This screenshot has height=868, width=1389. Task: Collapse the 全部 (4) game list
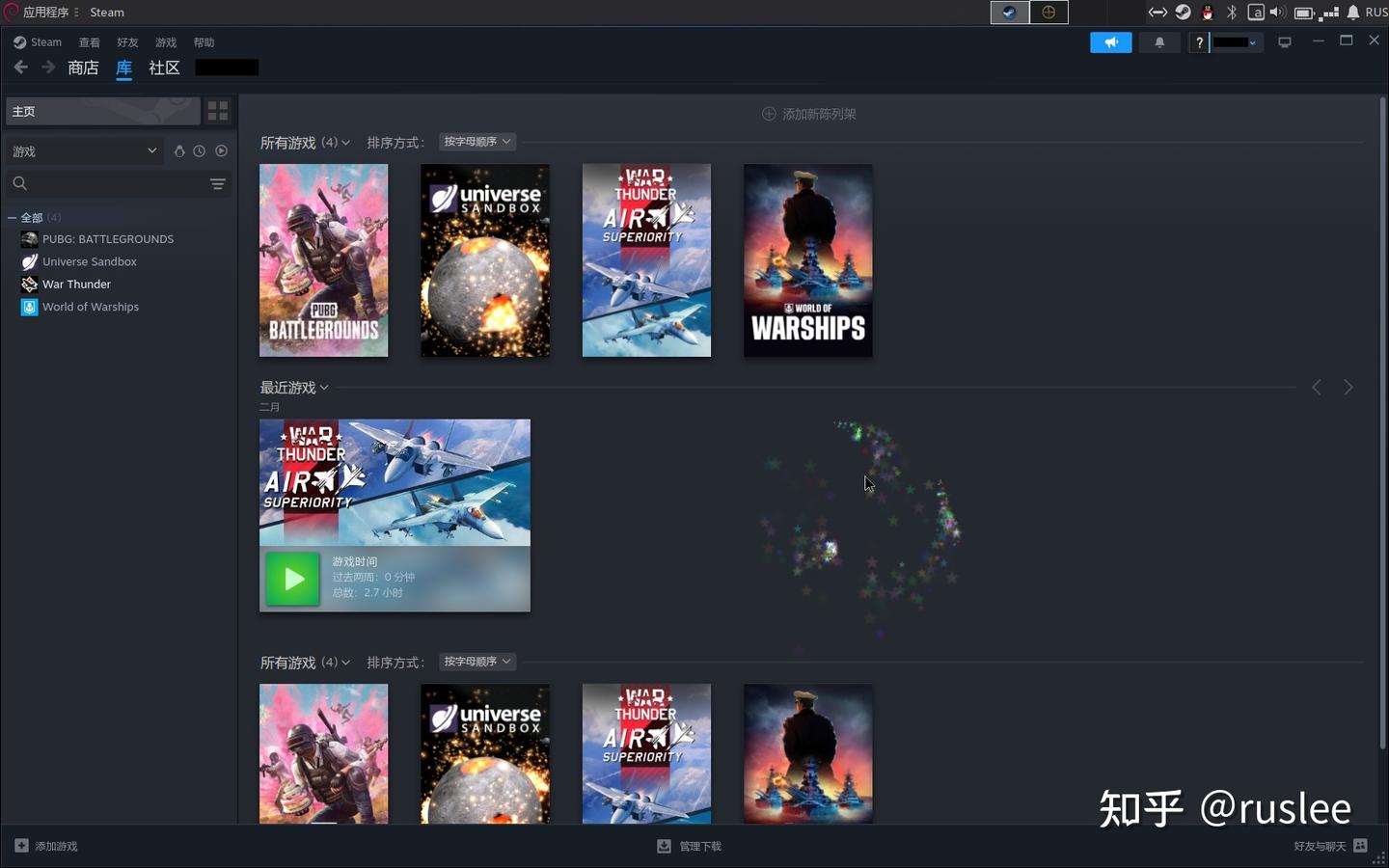tap(12, 218)
